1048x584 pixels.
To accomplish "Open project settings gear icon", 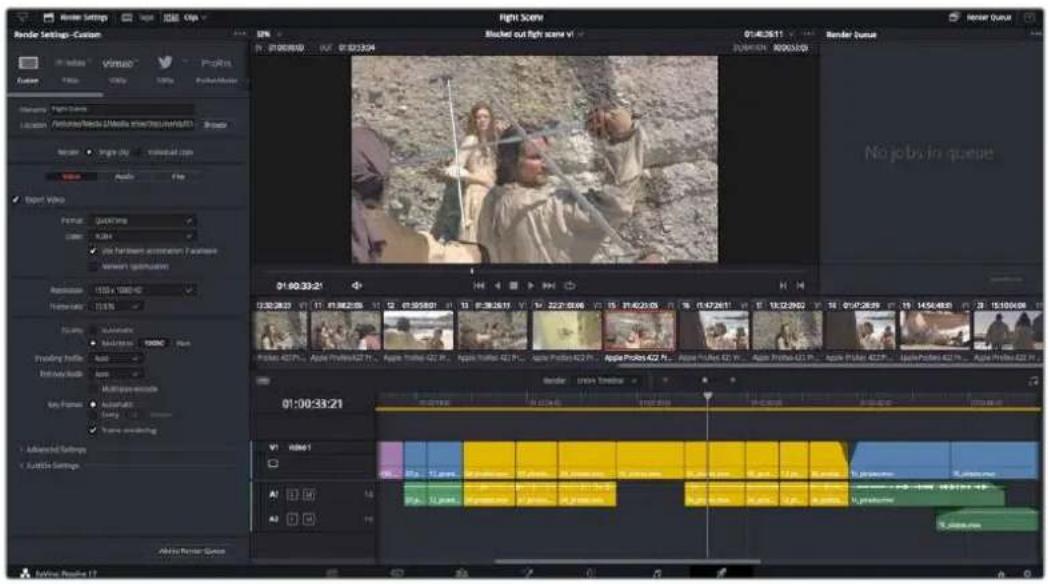I will pyautogui.click(x=1027, y=573).
